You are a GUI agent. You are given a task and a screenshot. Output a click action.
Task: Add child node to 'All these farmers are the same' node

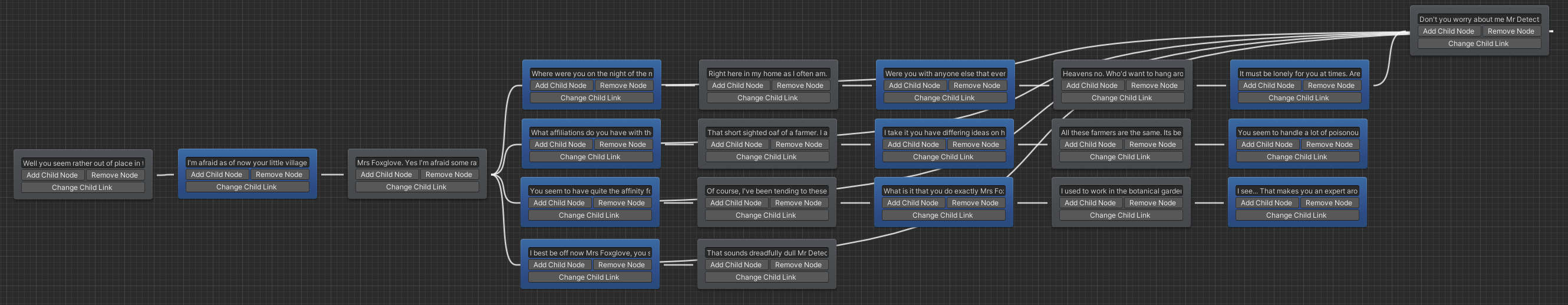(1089, 145)
